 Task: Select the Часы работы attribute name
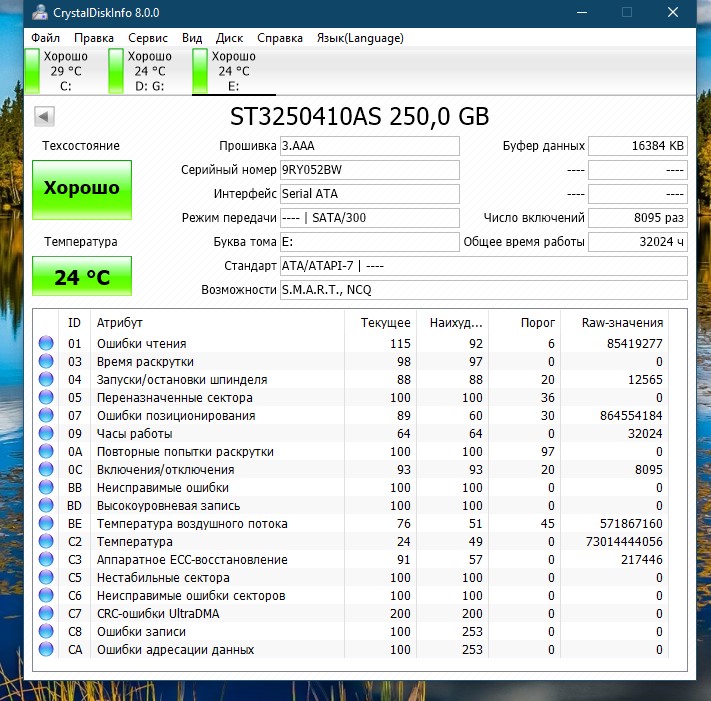click(135, 434)
